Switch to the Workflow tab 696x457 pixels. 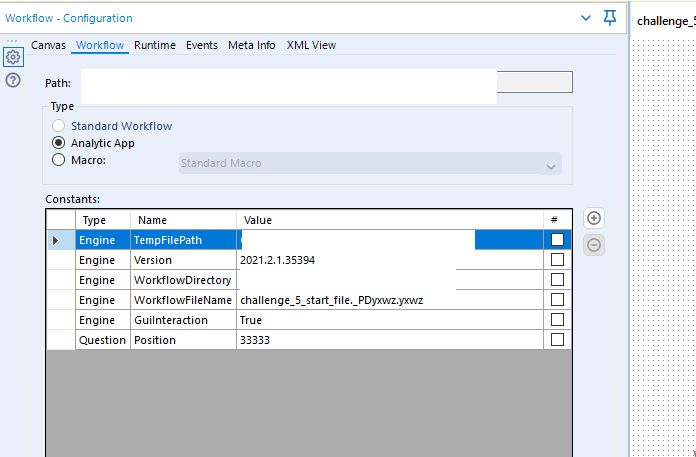point(100,45)
